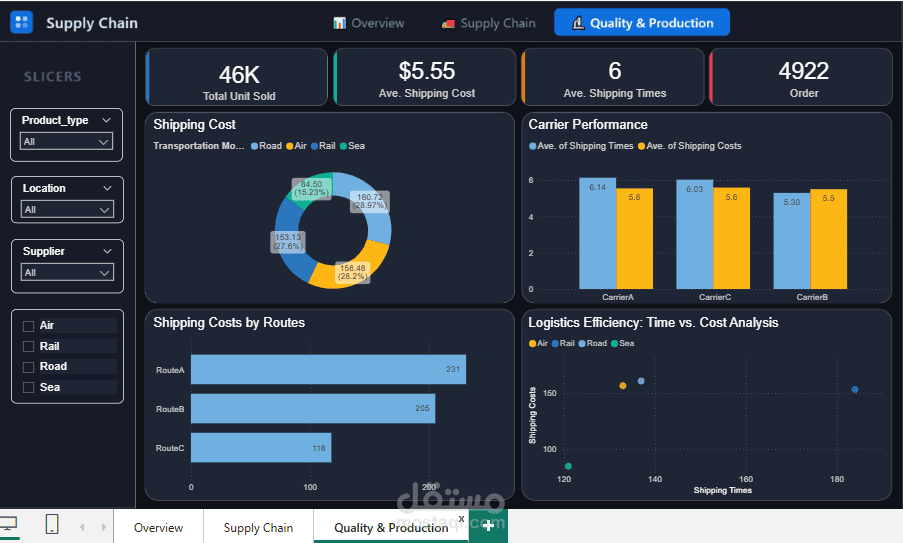Go to previous page arrow in page tabs
903x543 pixels.
[82, 527]
